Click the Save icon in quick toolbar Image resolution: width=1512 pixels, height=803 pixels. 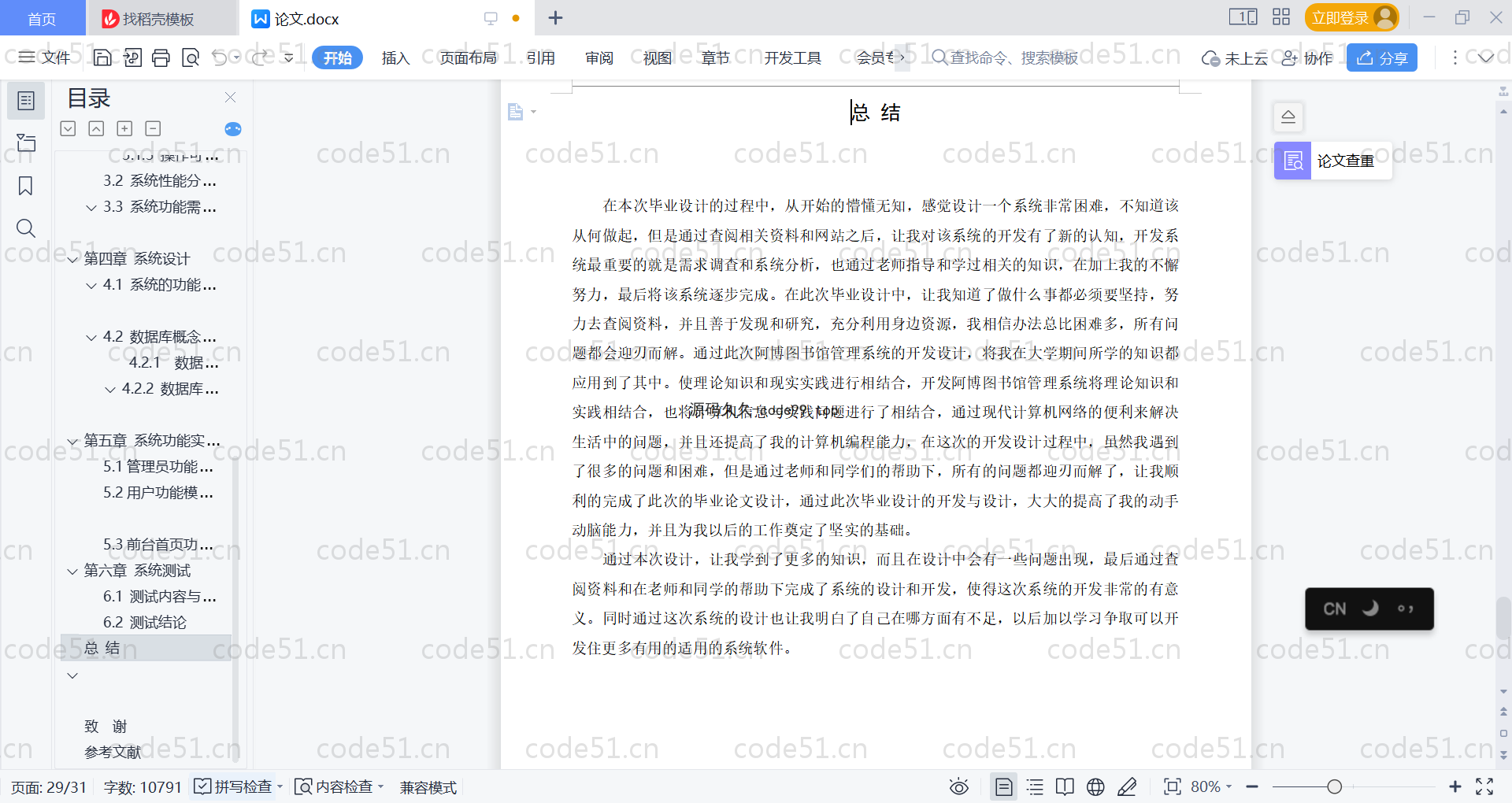pyautogui.click(x=102, y=57)
